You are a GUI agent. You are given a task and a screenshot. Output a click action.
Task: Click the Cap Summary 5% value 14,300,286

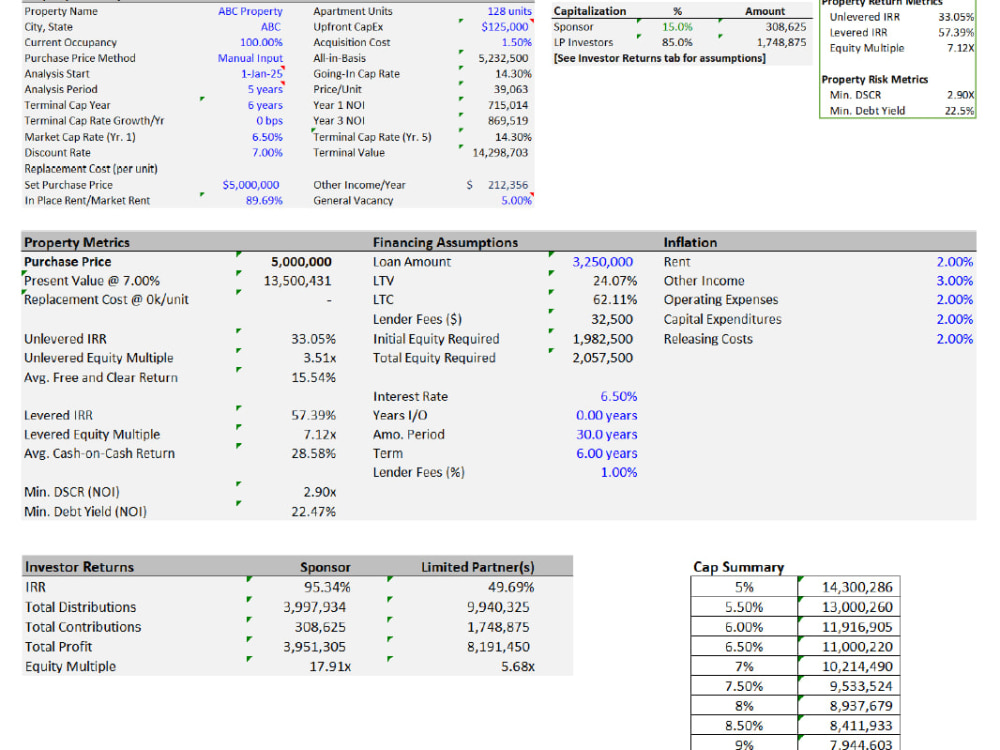[x=857, y=587]
